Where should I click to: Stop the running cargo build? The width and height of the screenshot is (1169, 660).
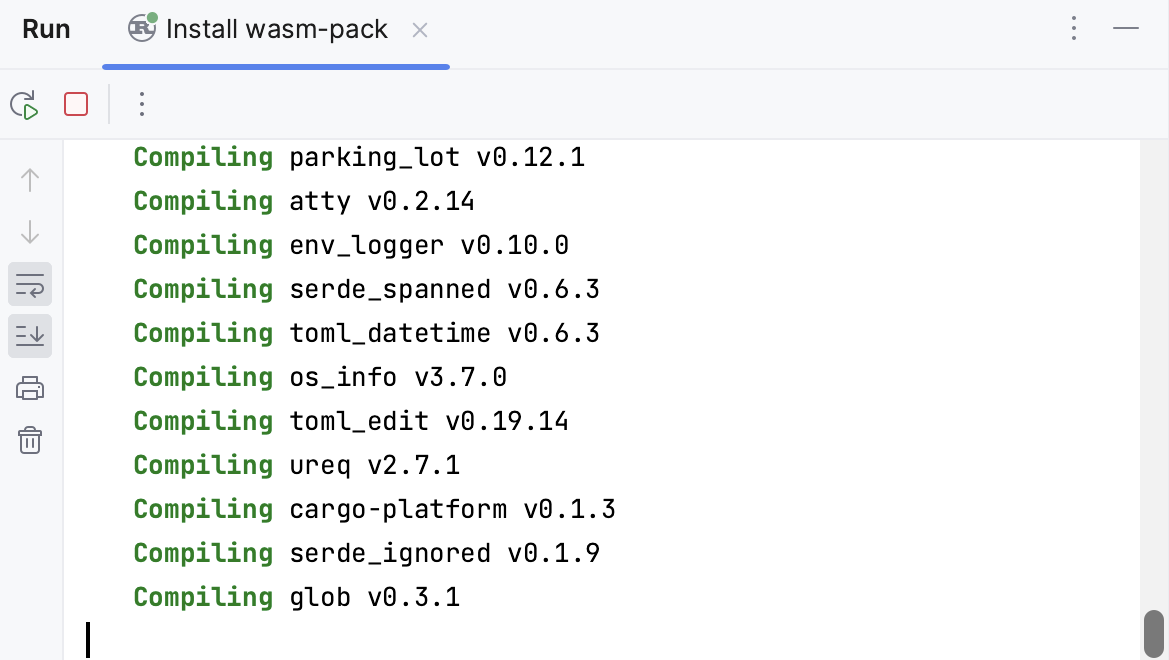pyautogui.click(x=75, y=104)
